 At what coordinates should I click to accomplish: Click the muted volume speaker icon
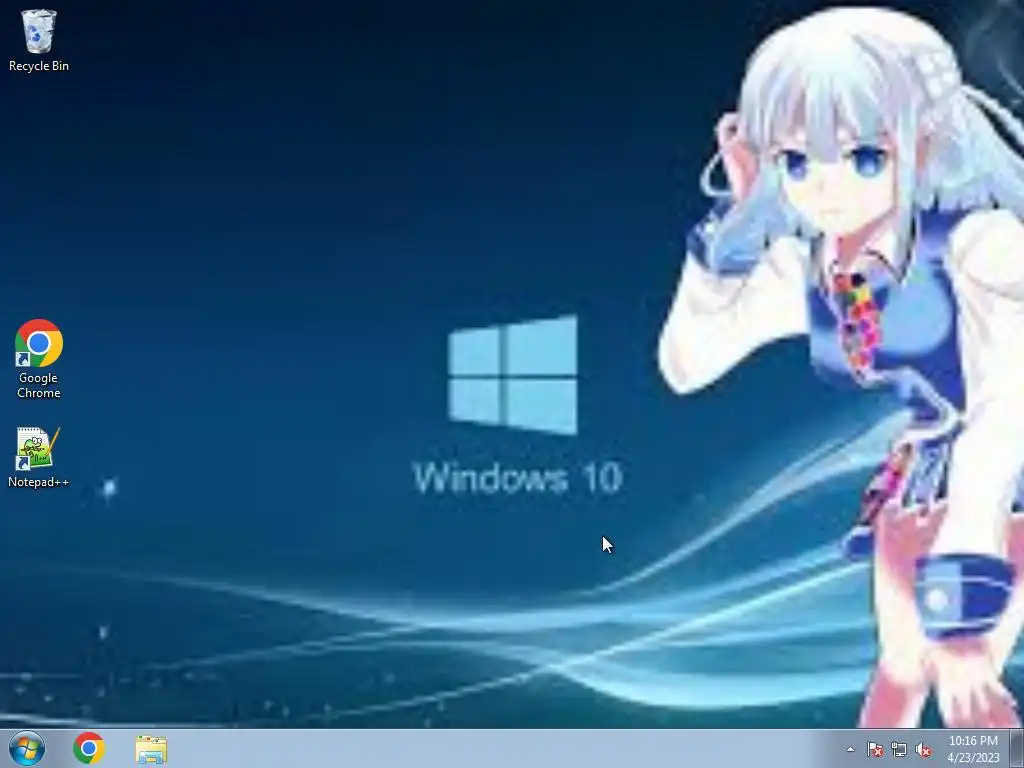(x=923, y=749)
